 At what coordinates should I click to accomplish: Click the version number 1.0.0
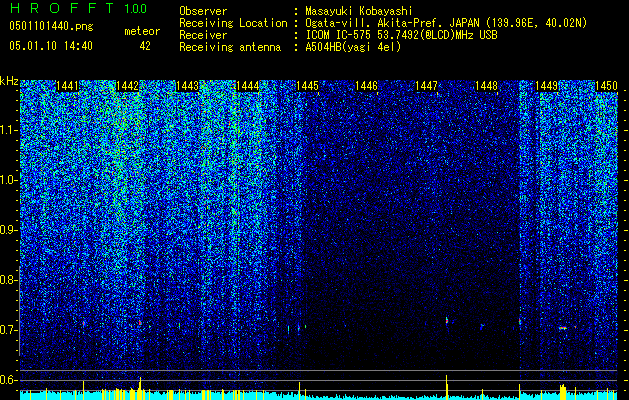click(x=135, y=9)
